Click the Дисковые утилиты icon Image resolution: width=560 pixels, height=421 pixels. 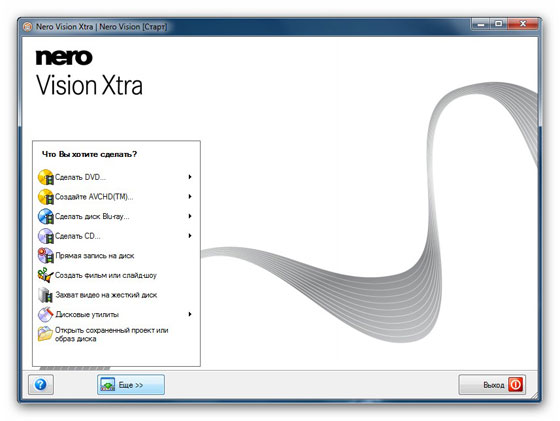[46, 315]
